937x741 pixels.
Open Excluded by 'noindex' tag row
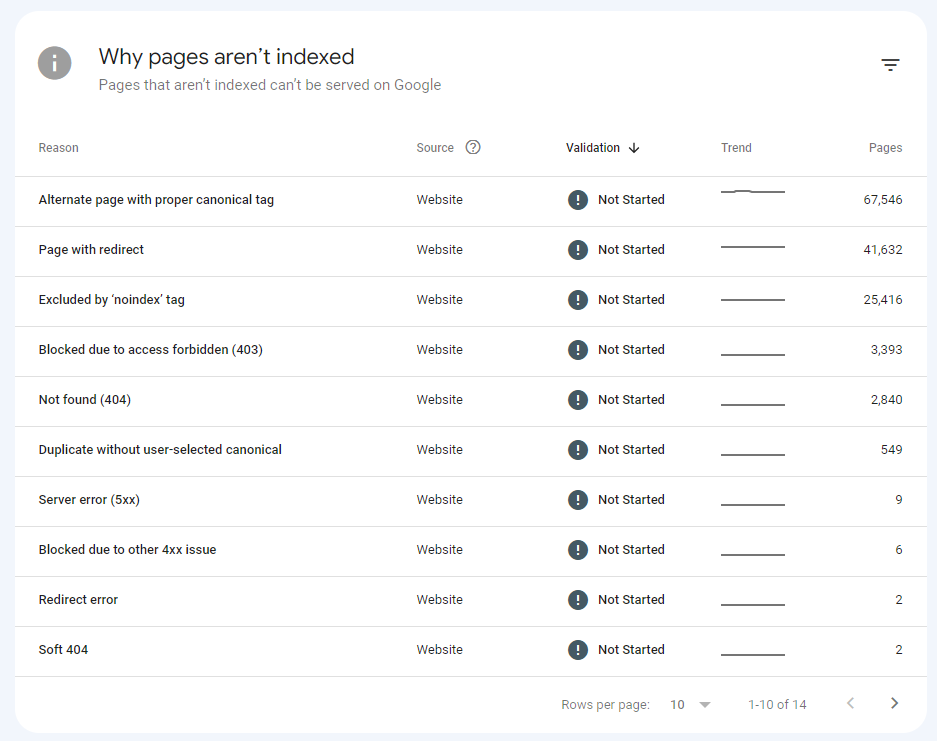click(x=111, y=300)
